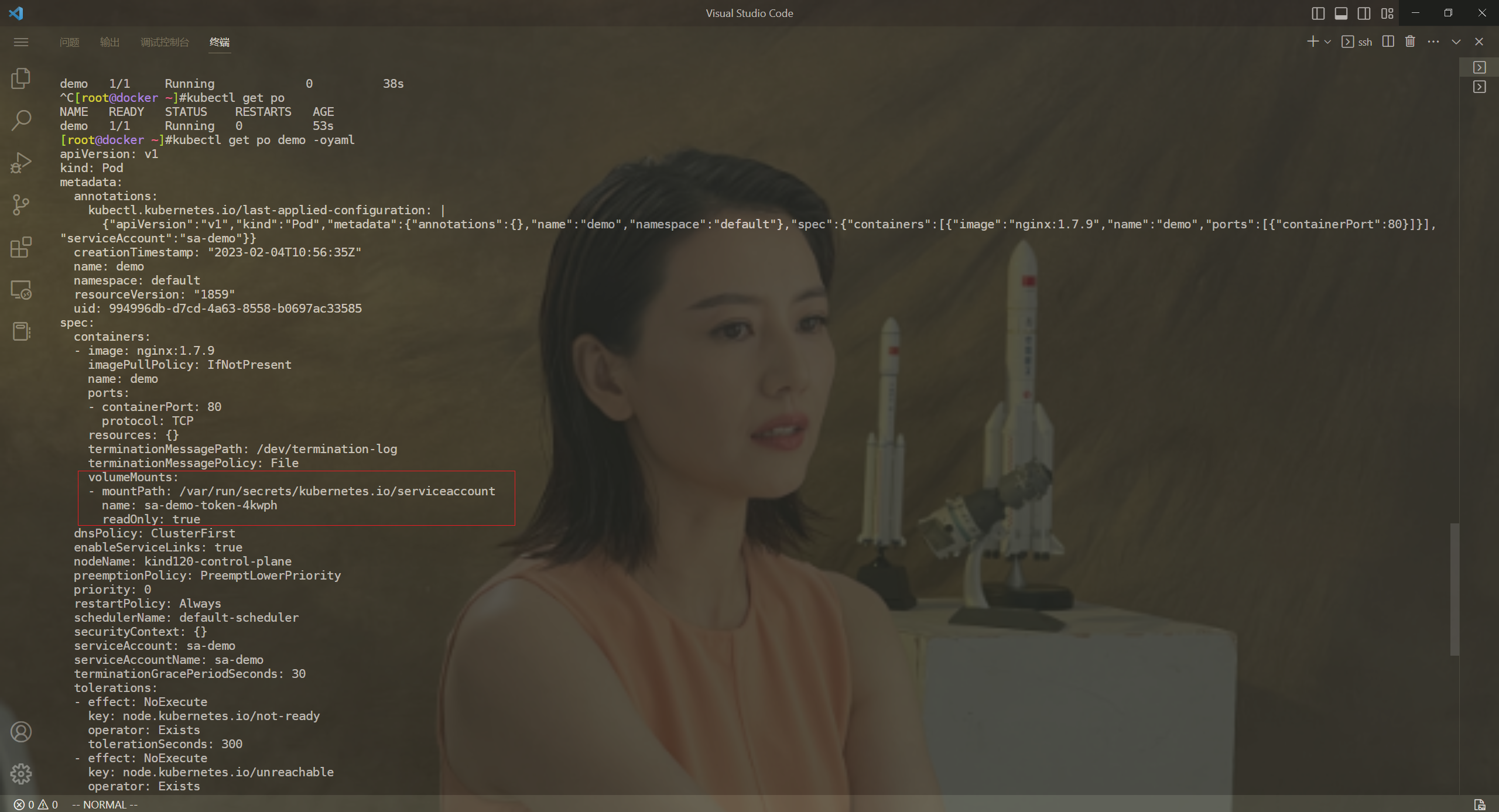Click 'nodeName: kind120-control-plane' line
The width and height of the screenshot is (1499, 812).
(183, 561)
